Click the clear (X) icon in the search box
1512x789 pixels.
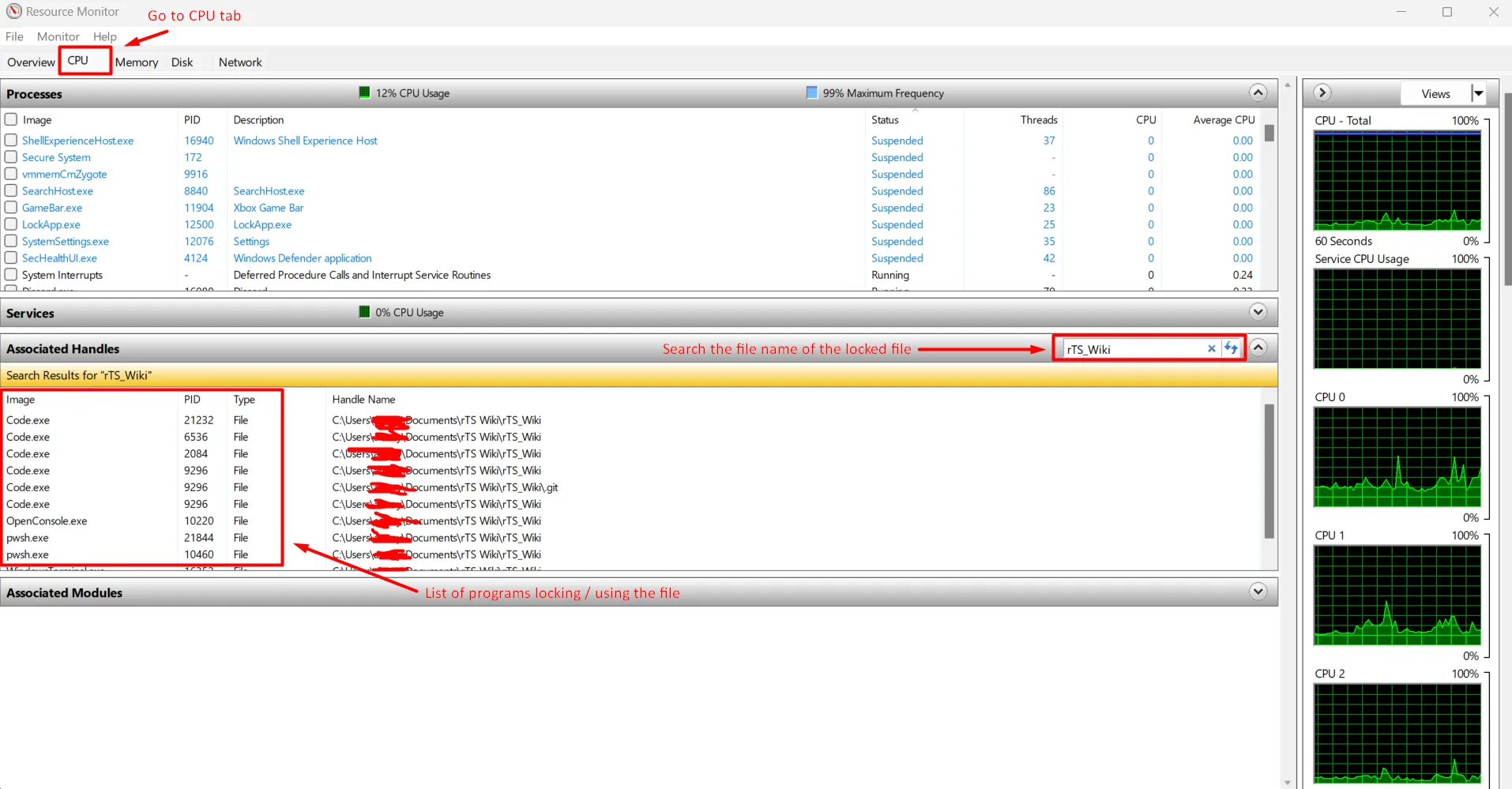(x=1213, y=348)
